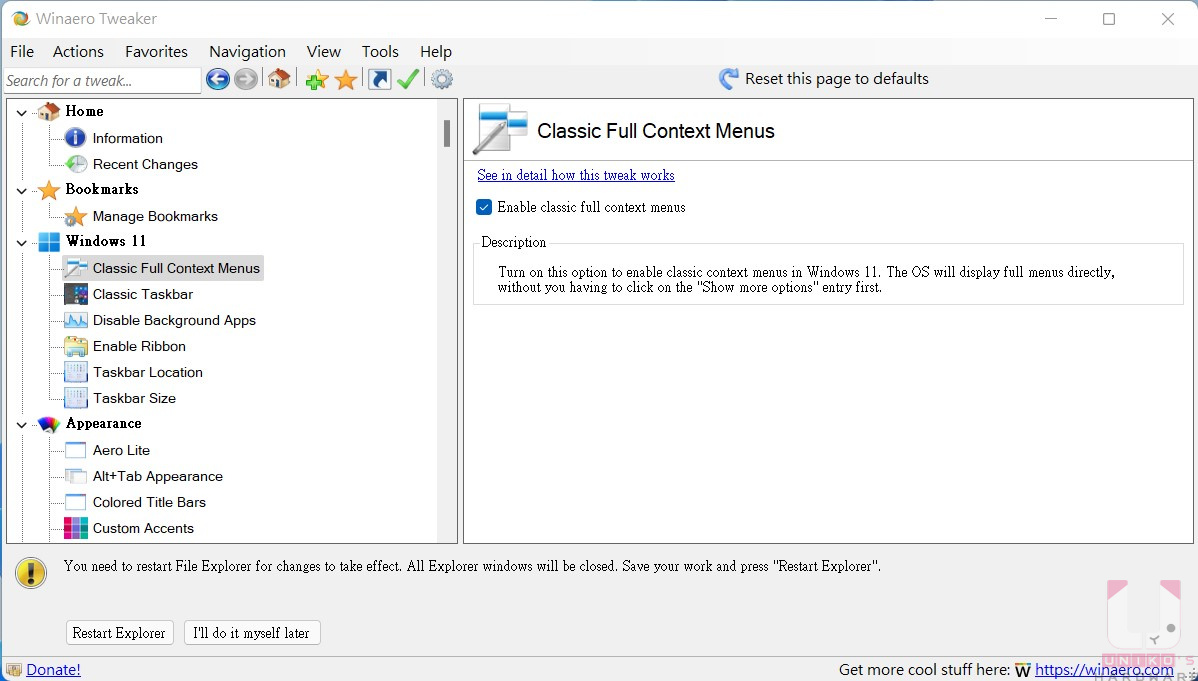The image size is (1198, 681).
Task: Click Manage Bookmarks star-gear icon
Action: (75, 216)
